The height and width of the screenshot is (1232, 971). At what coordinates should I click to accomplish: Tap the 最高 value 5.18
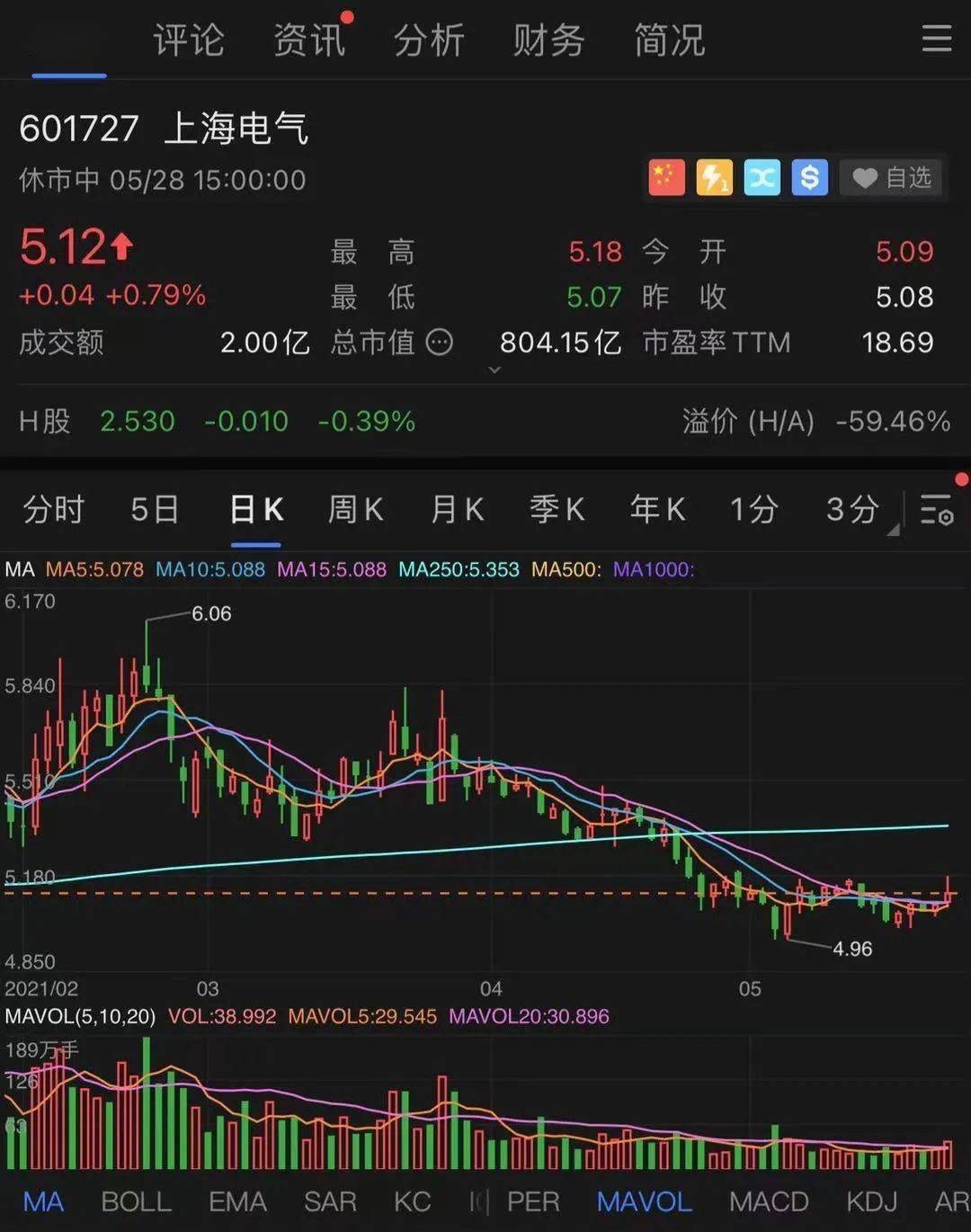click(595, 252)
